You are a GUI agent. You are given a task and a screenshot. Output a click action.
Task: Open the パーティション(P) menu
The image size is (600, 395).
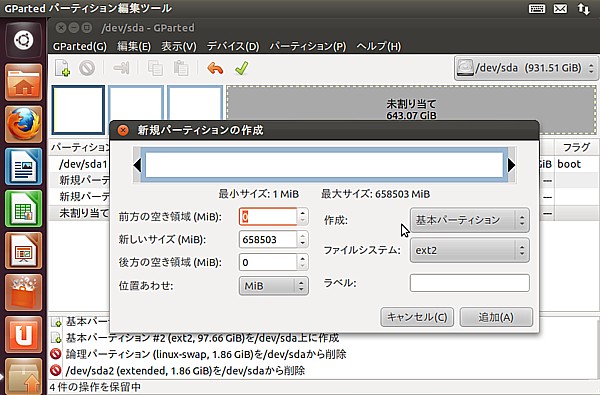[x=308, y=46]
